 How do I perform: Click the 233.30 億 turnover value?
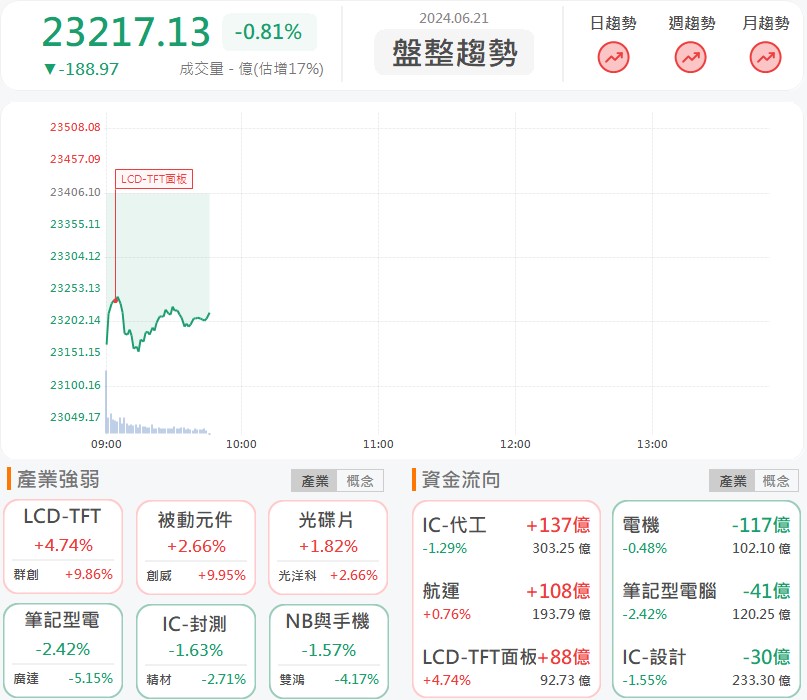coord(761,680)
